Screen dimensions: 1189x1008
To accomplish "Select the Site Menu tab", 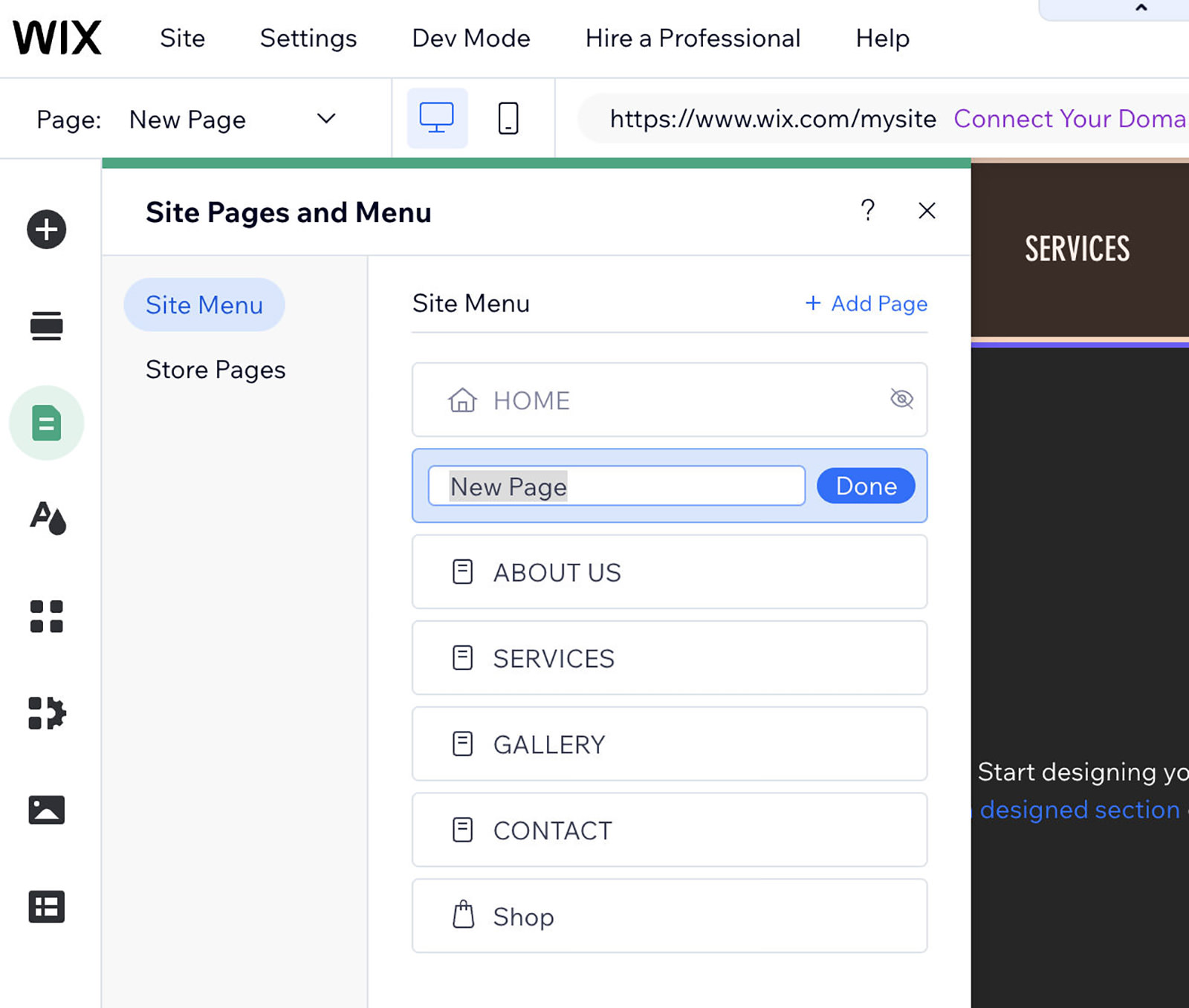I will click(204, 305).
